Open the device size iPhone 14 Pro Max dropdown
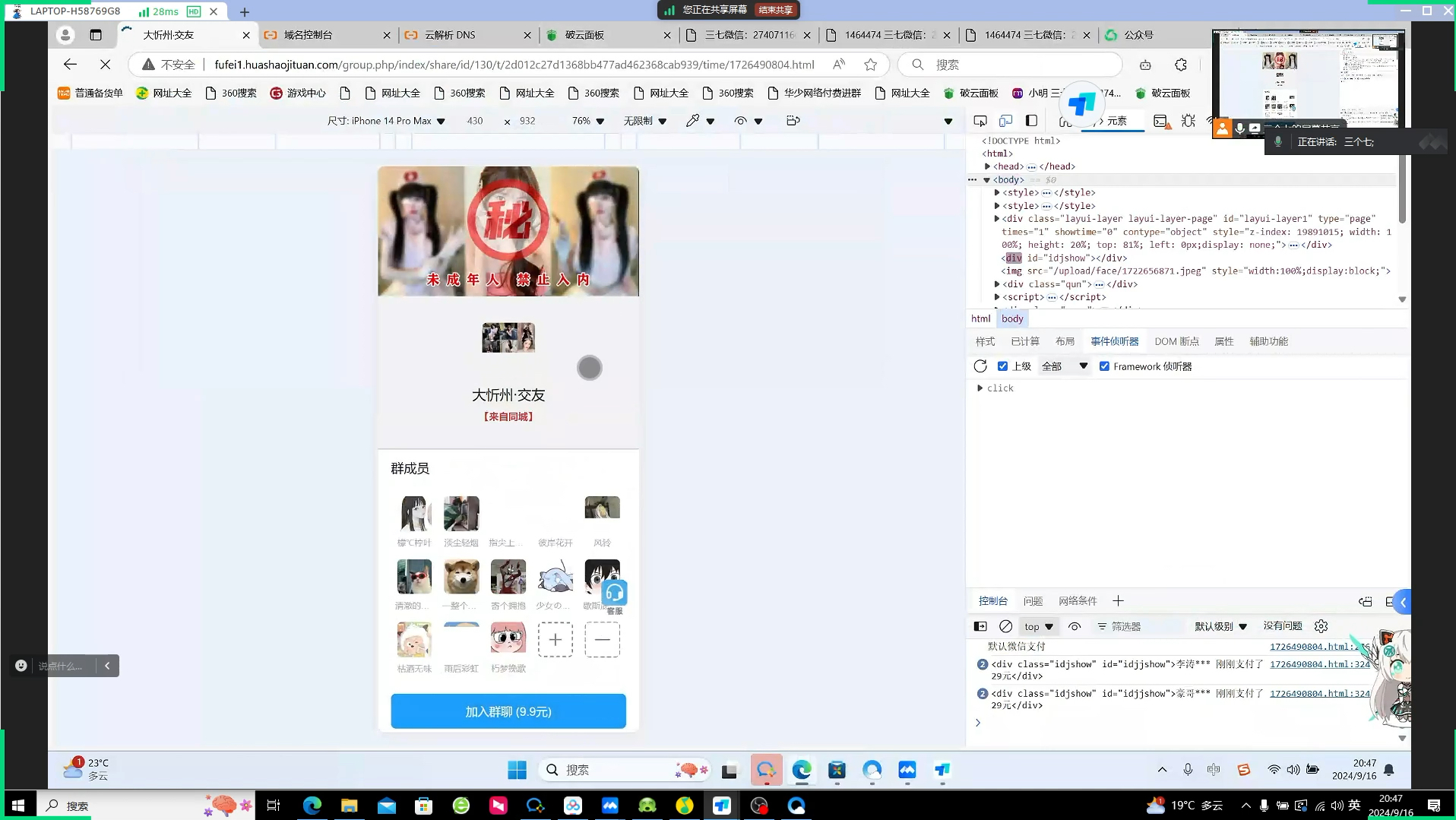1456x820 pixels. (386, 121)
